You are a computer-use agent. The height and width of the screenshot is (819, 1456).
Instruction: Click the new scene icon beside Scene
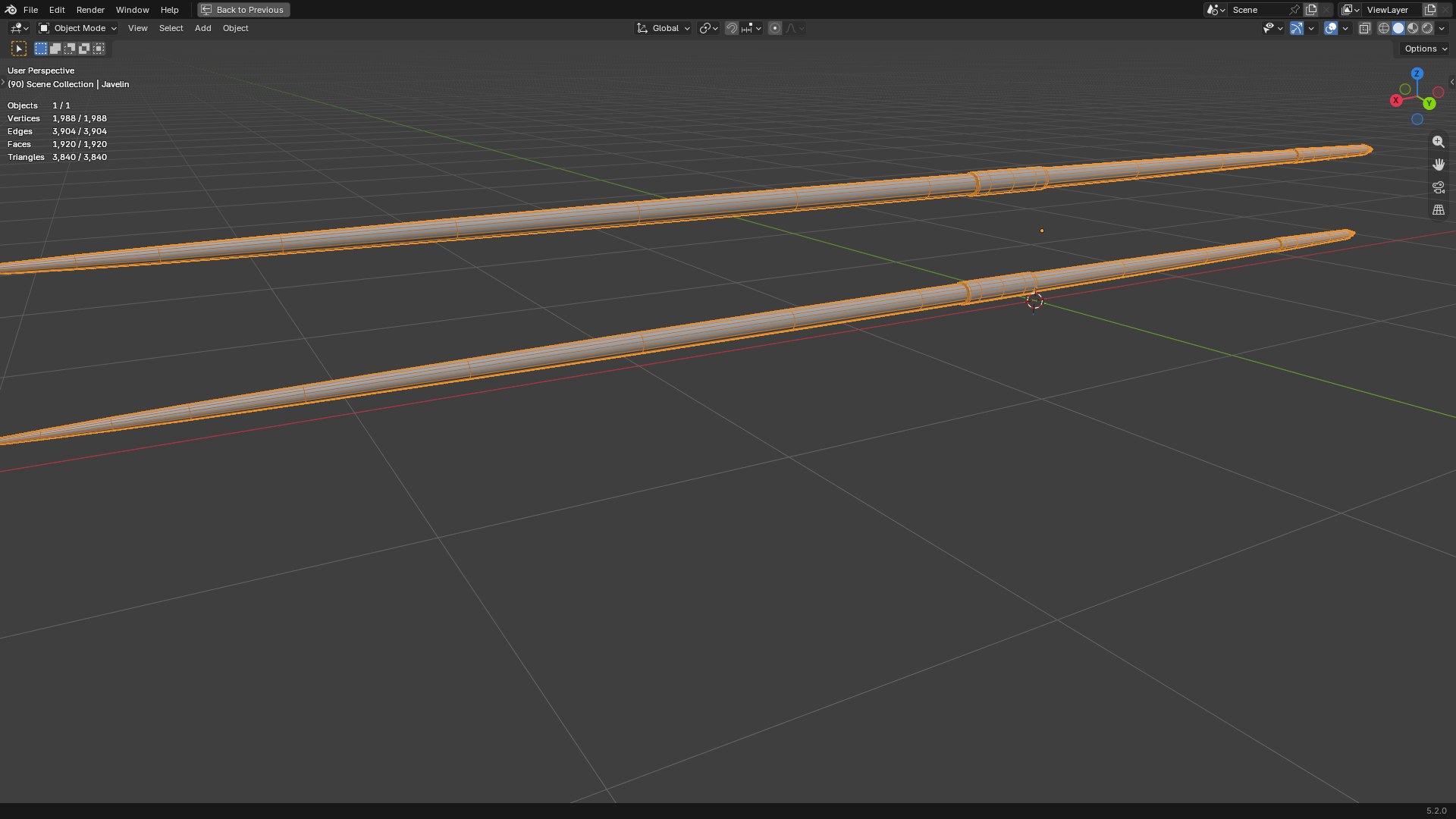coord(1311,10)
